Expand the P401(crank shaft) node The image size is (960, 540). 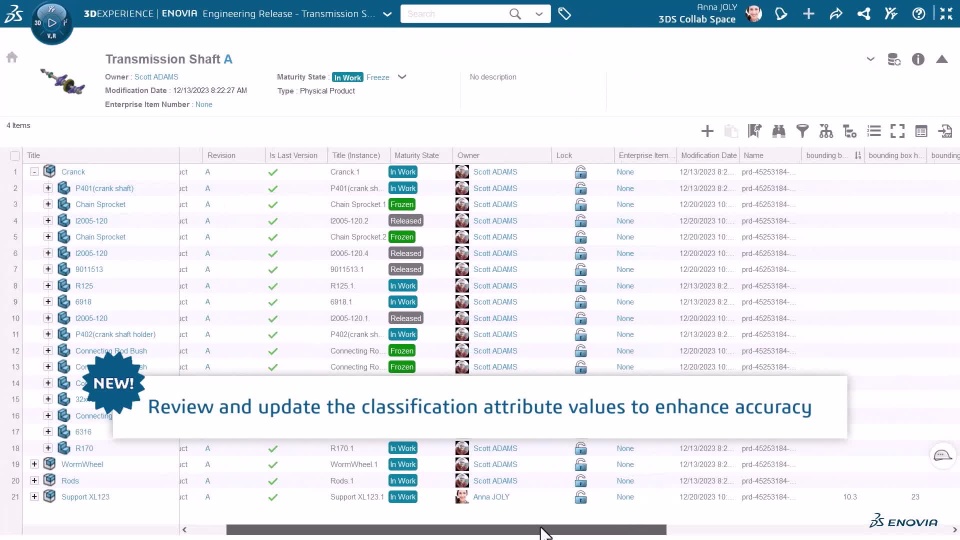point(48,188)
